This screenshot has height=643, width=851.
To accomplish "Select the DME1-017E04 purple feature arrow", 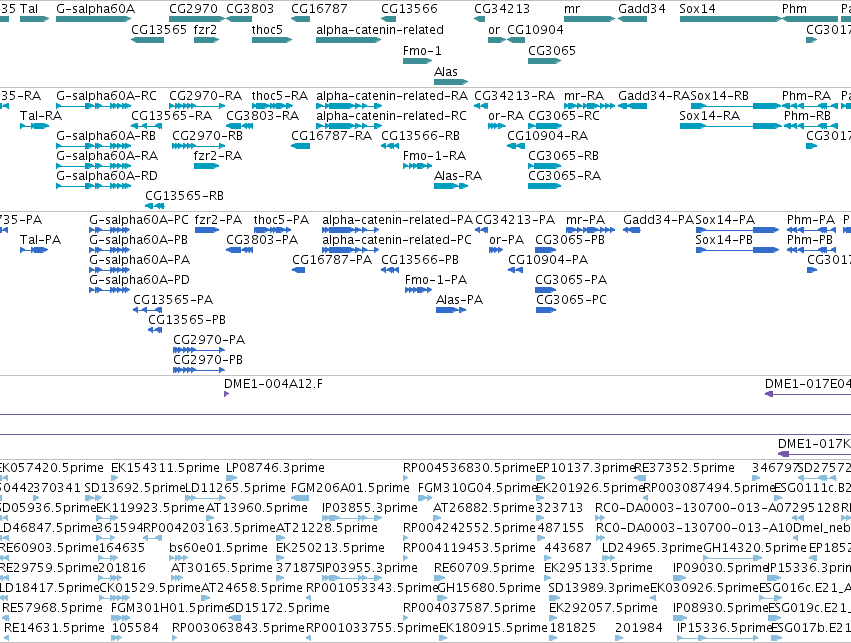I will (x=808, y=394).
